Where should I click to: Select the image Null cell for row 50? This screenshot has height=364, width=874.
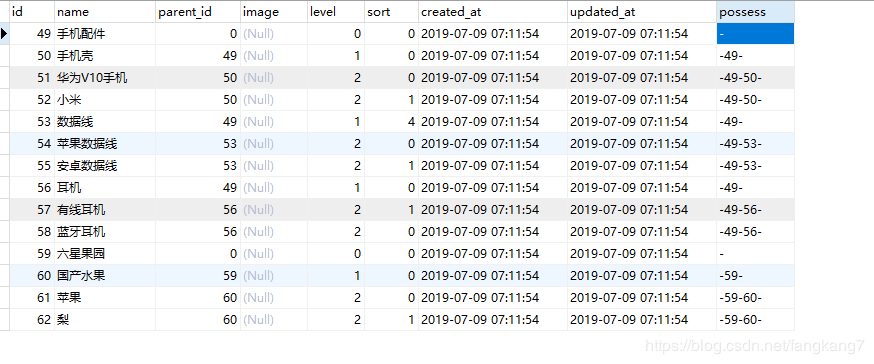point(274,56)
